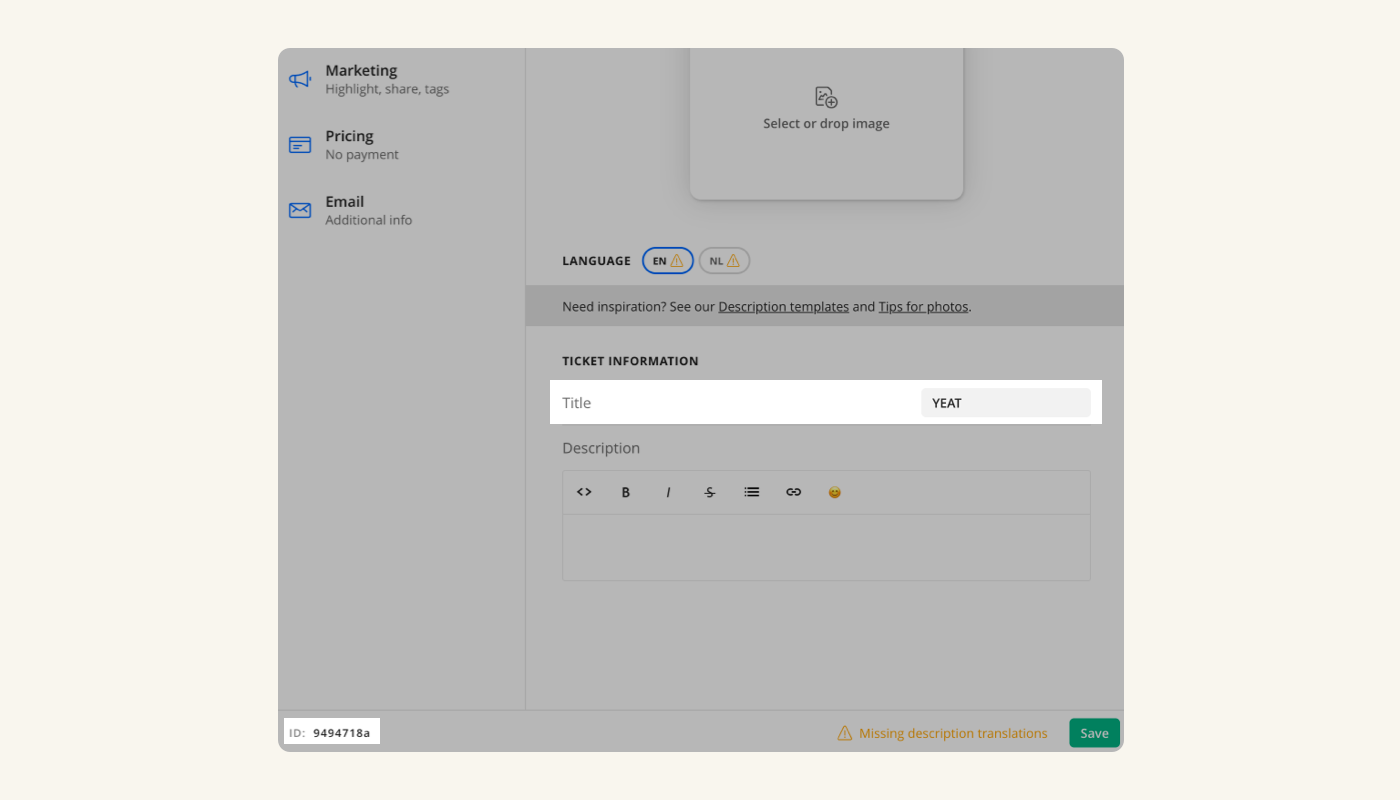Click the warning triangle icon beside the Missing description translations text

[x=845, y=733]
